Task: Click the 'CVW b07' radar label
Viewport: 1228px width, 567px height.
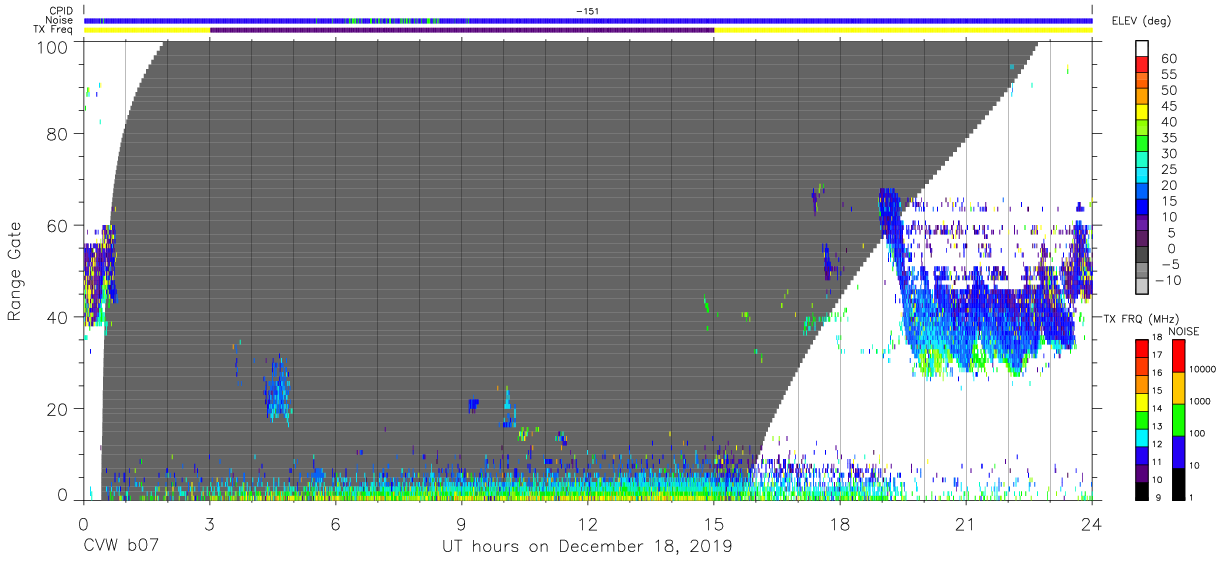Action: (x=119, y=547)
